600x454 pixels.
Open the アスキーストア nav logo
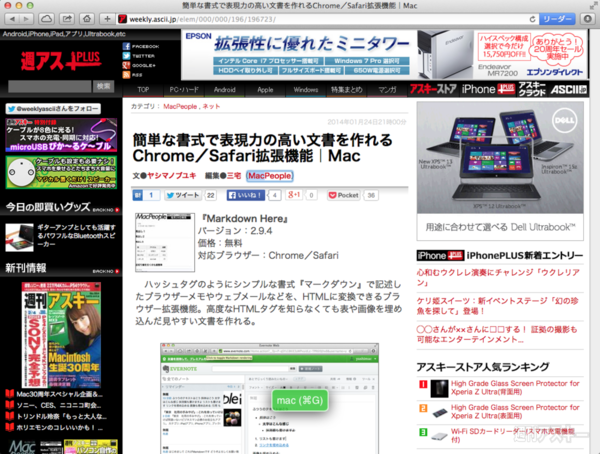point(433,89)
